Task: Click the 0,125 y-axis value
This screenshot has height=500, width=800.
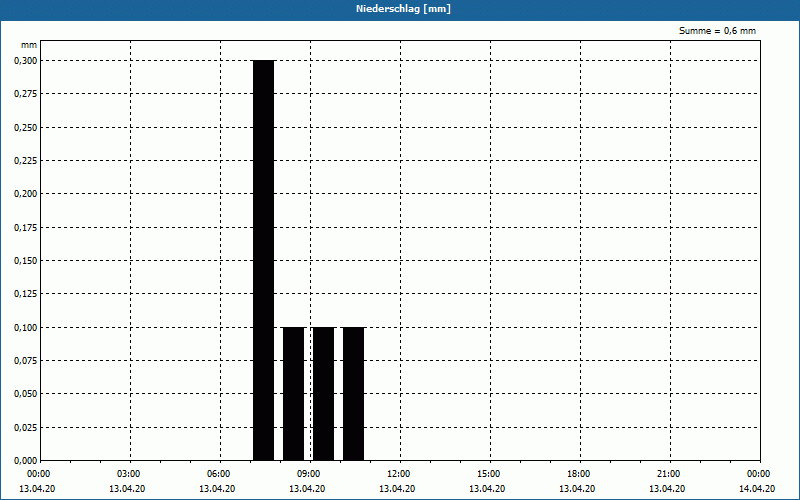Action: pos(26,294)
